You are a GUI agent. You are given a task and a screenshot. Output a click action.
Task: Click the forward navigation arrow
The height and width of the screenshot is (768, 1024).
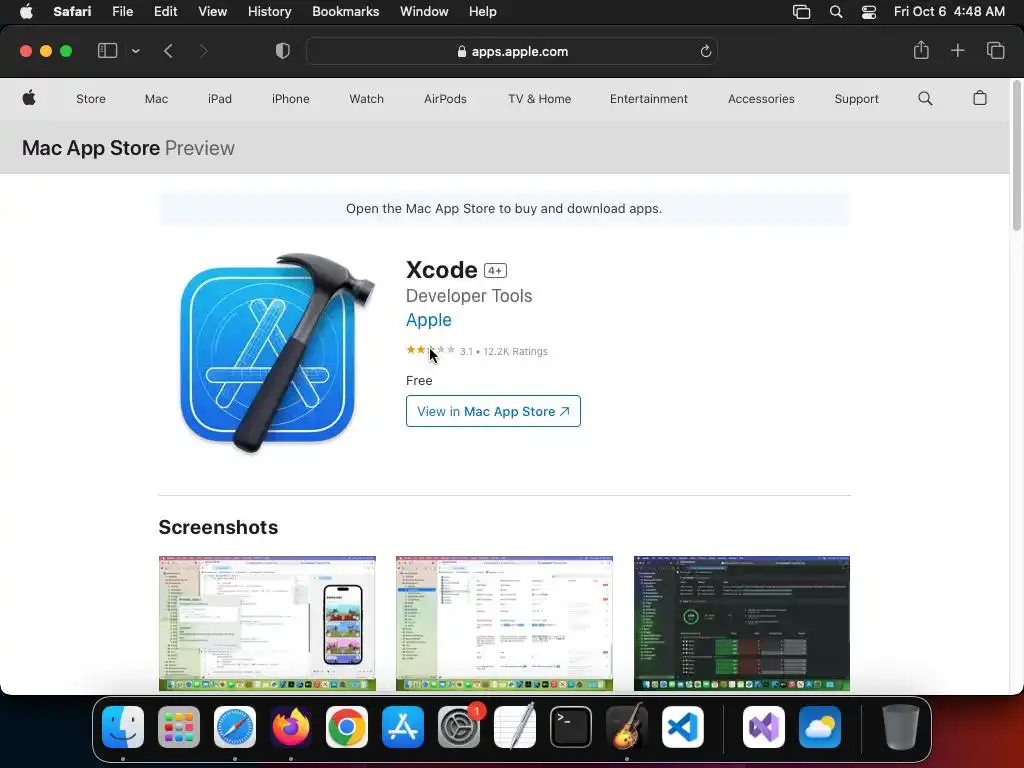[x=203, y=51]
